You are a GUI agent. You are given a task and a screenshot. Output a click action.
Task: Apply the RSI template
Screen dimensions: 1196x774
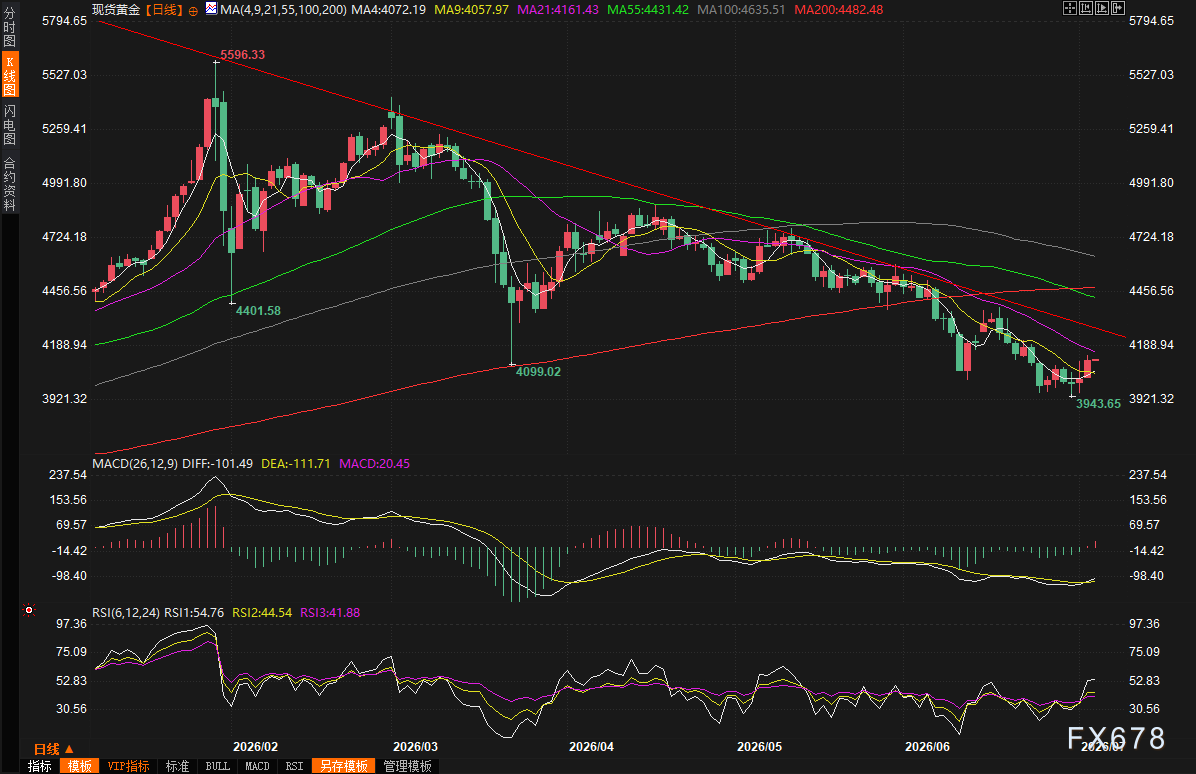pyautogui.click(x=294, y=766)
